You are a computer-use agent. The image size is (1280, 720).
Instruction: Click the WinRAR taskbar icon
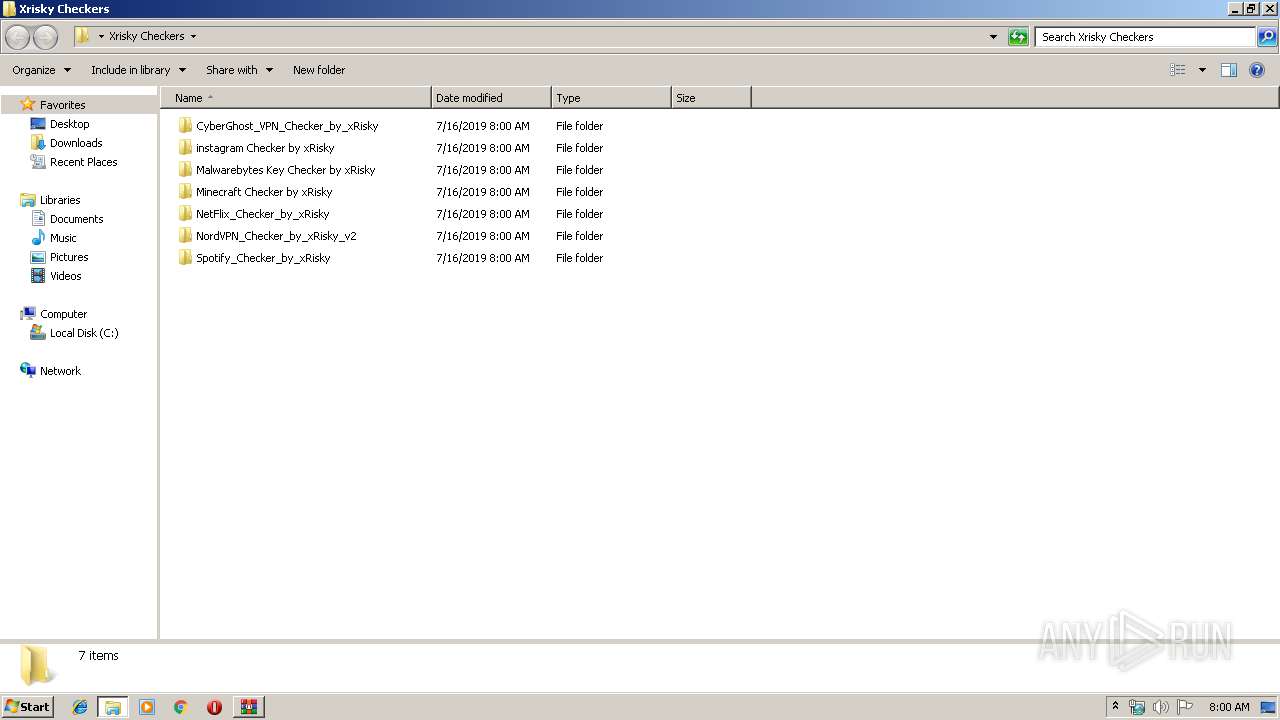click(x=249, y=707)
